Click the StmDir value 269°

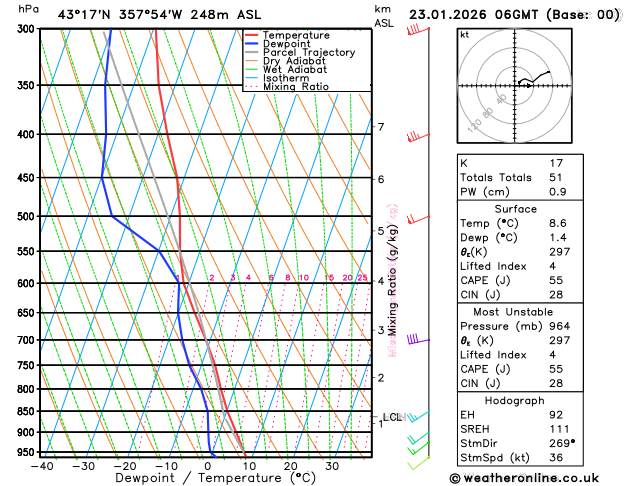click(562, 443)
